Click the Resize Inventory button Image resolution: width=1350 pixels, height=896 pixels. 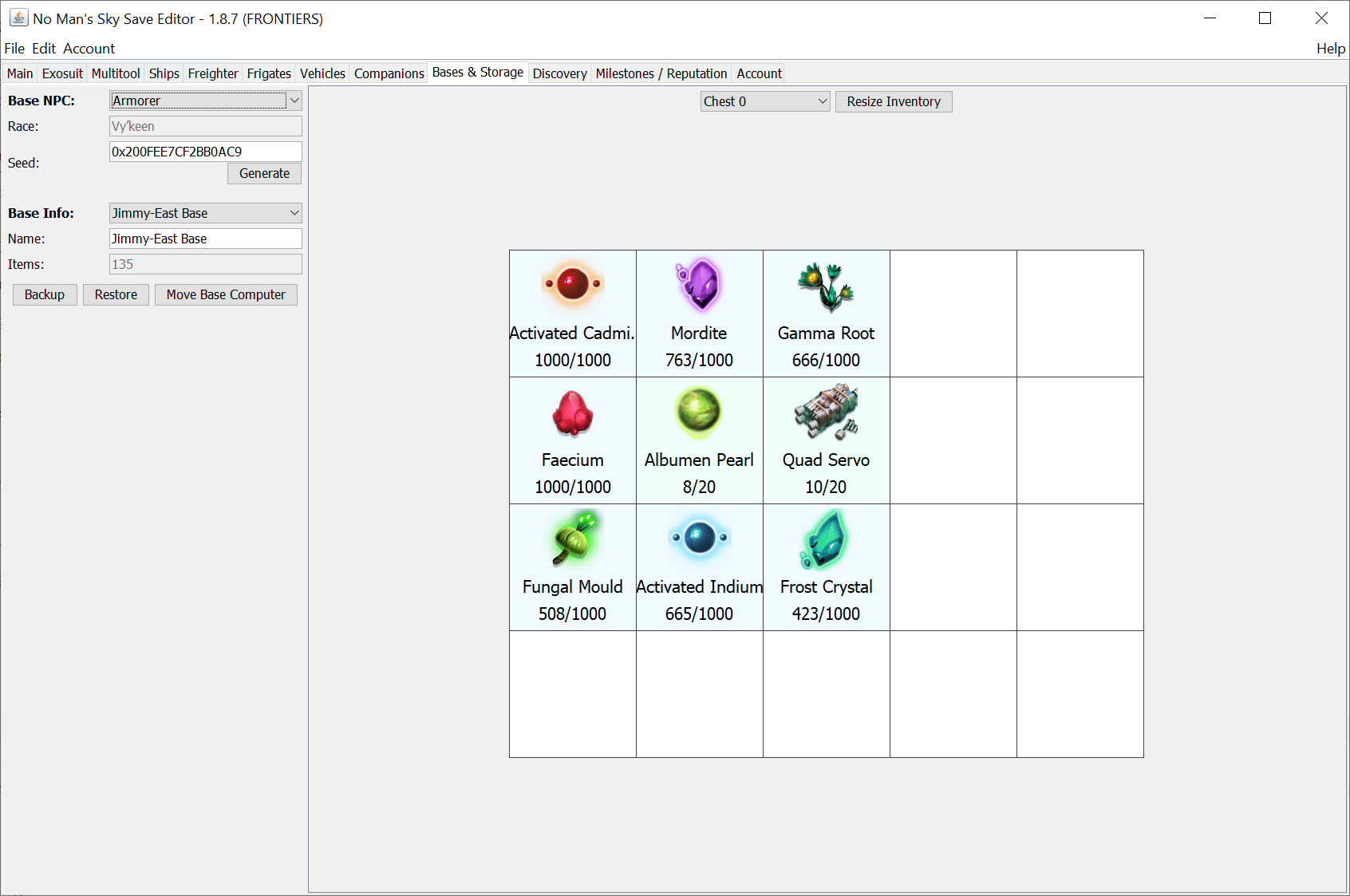pyautogui.click(x=894, y=101)
